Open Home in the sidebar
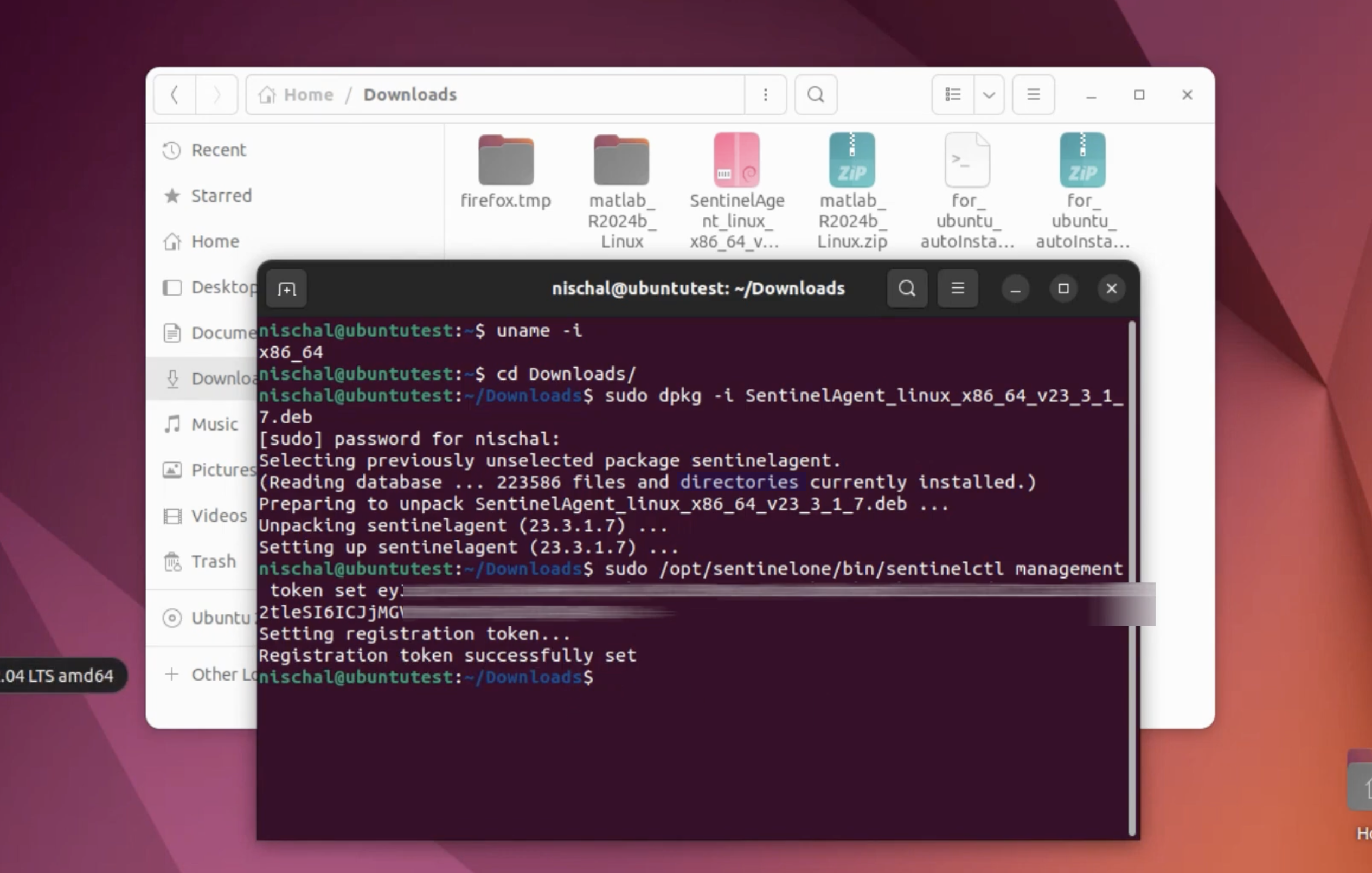 click(x=215, y=242)
